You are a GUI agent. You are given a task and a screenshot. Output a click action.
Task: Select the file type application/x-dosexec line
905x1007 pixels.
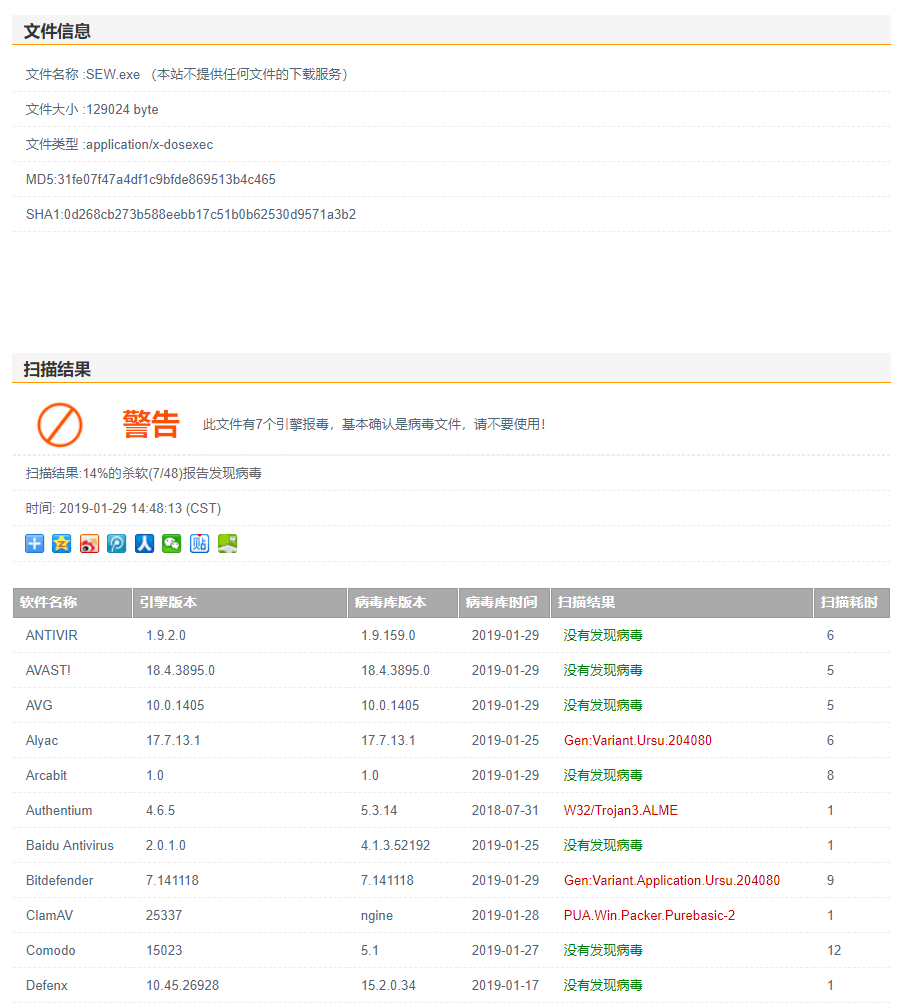point(119,144)
